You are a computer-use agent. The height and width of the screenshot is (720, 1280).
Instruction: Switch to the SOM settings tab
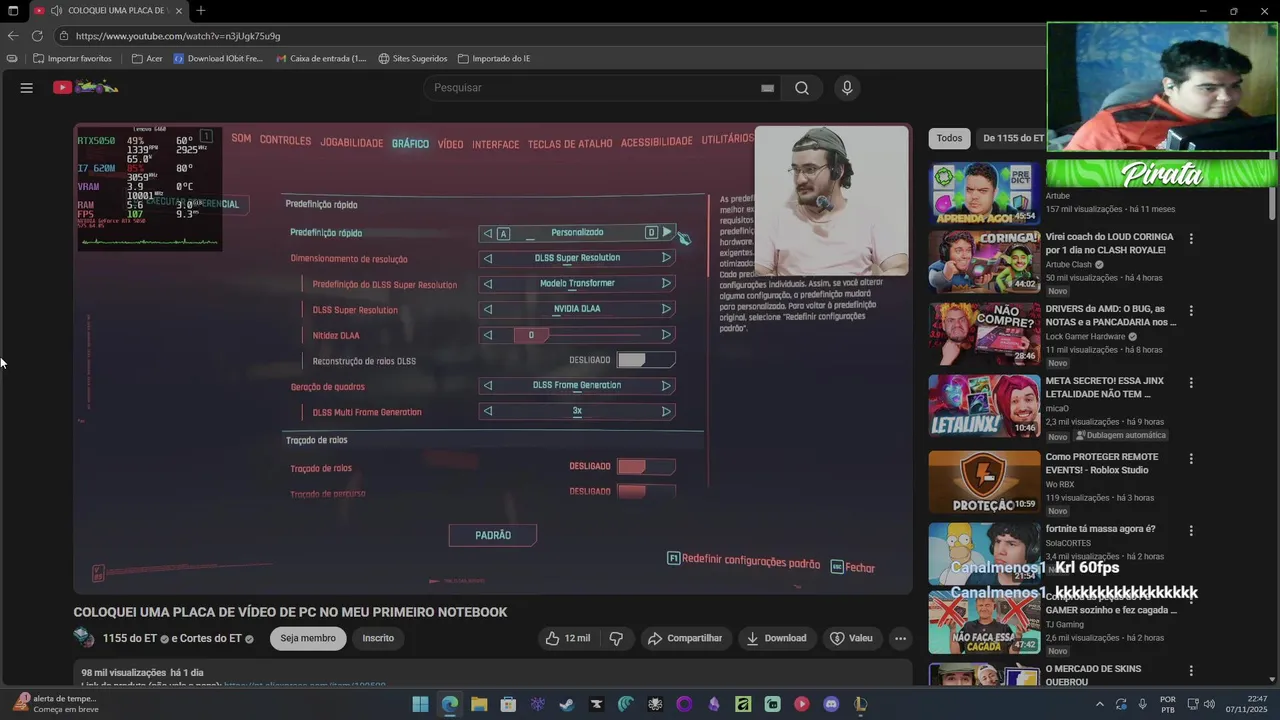pyautogui.click(x=241, y=138)
